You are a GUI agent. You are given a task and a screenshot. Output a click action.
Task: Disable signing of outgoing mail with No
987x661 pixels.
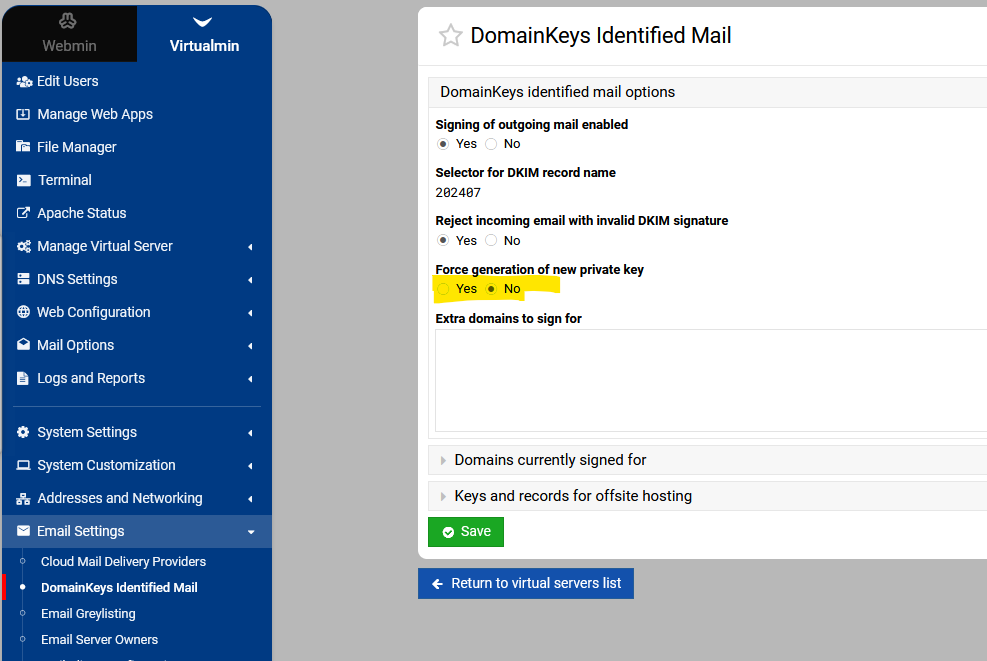point(491,144)
